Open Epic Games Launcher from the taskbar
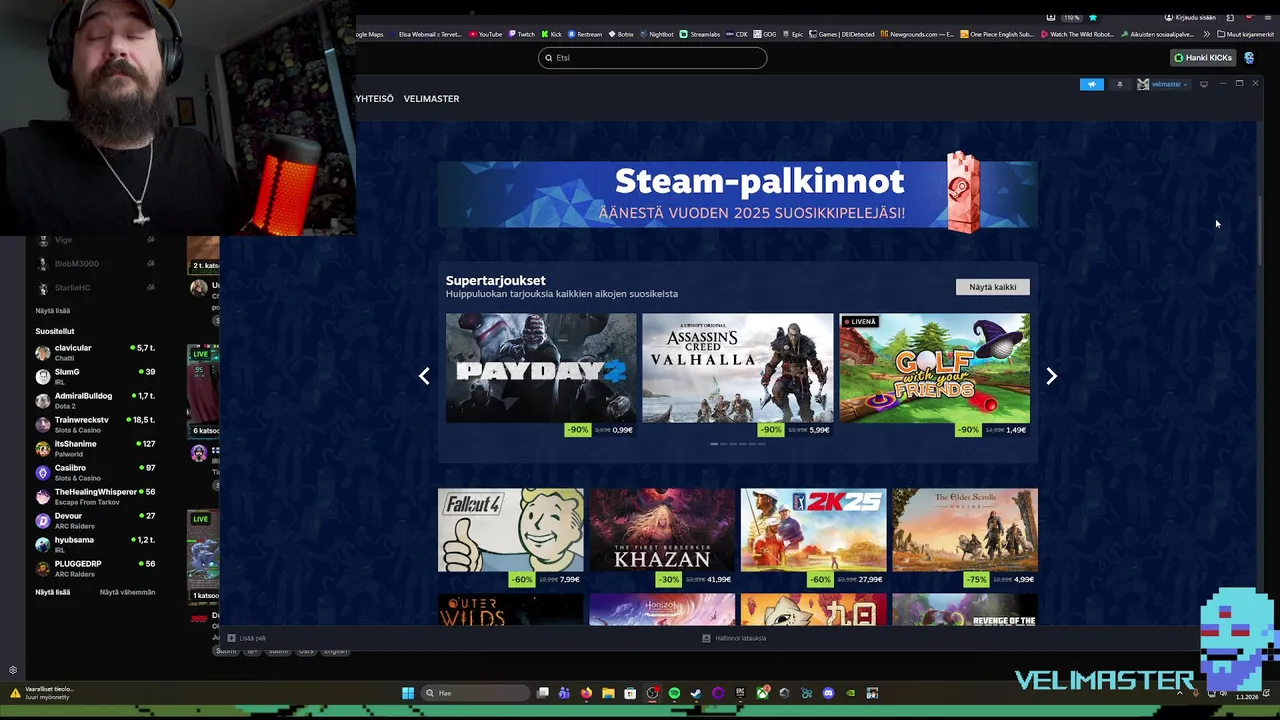The width and height of the screenshot is (1280, 720). 741,693
